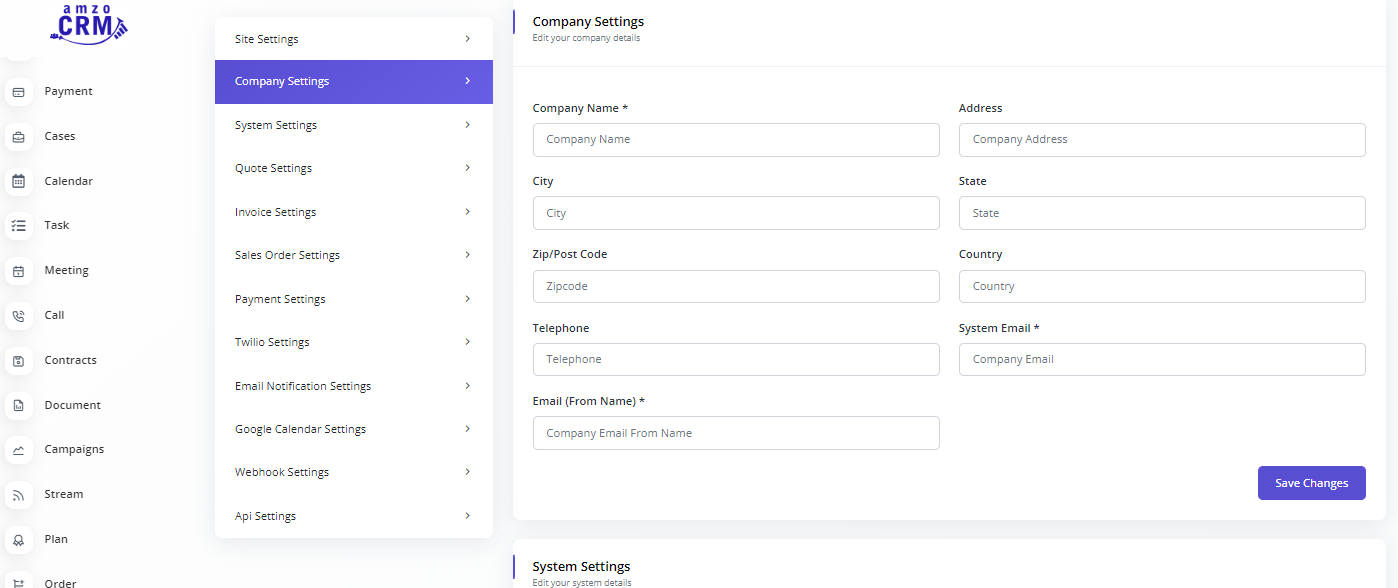
Task: Click the Stream feed icon
Action: tap(18, 495)
